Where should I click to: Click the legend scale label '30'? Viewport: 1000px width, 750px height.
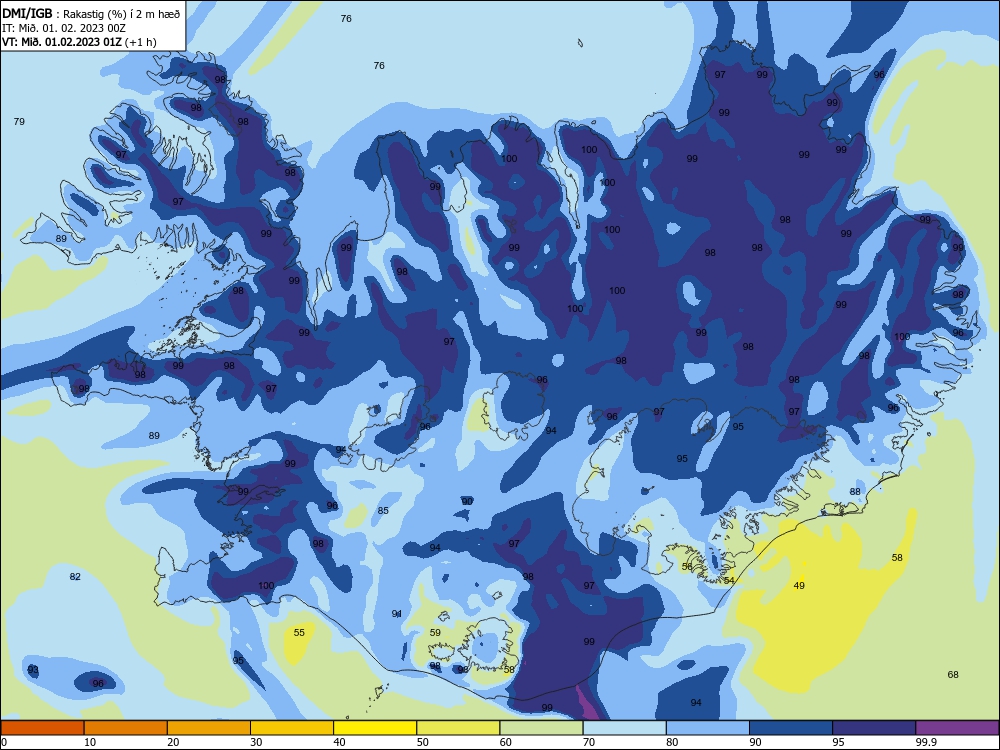(x=256, y=742)
